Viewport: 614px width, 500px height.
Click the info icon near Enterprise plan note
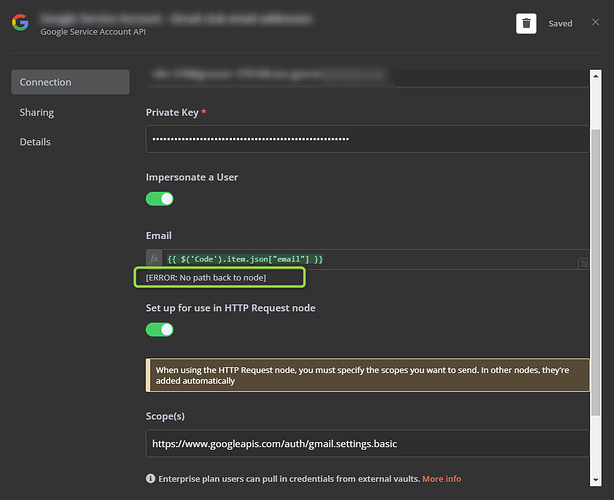click(150, 478)
